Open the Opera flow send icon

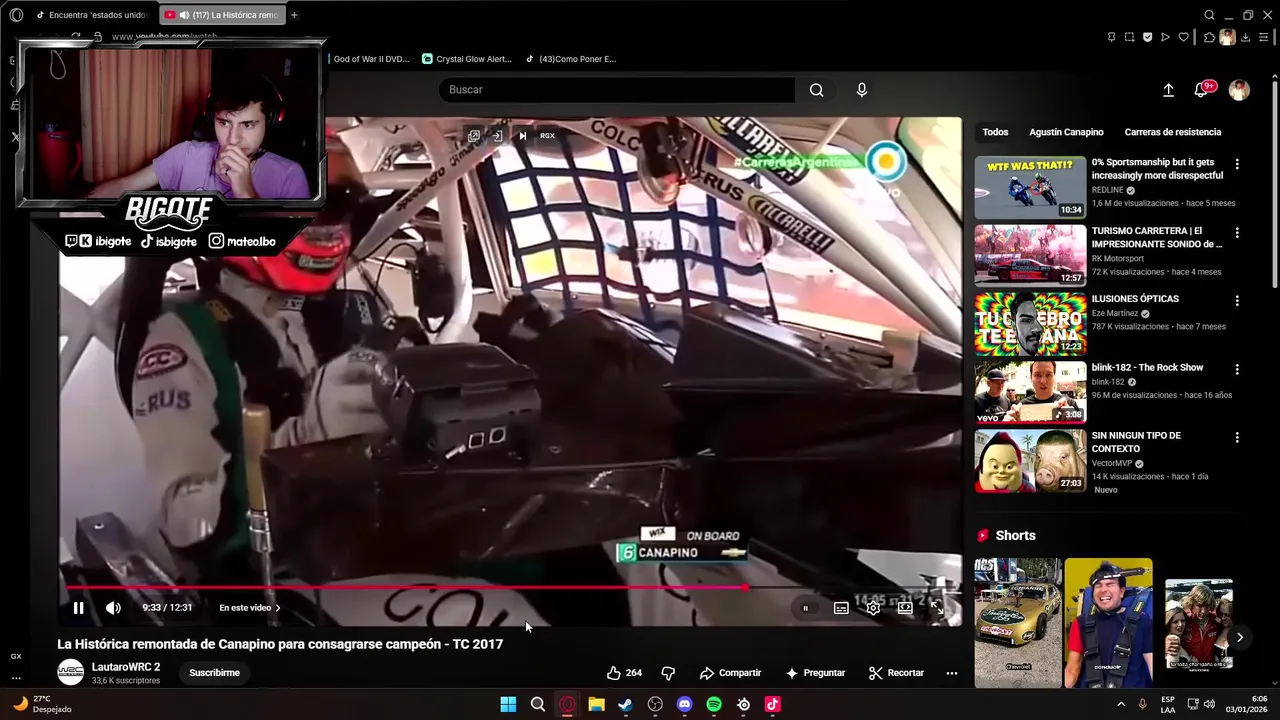[x=1166, y=37]
